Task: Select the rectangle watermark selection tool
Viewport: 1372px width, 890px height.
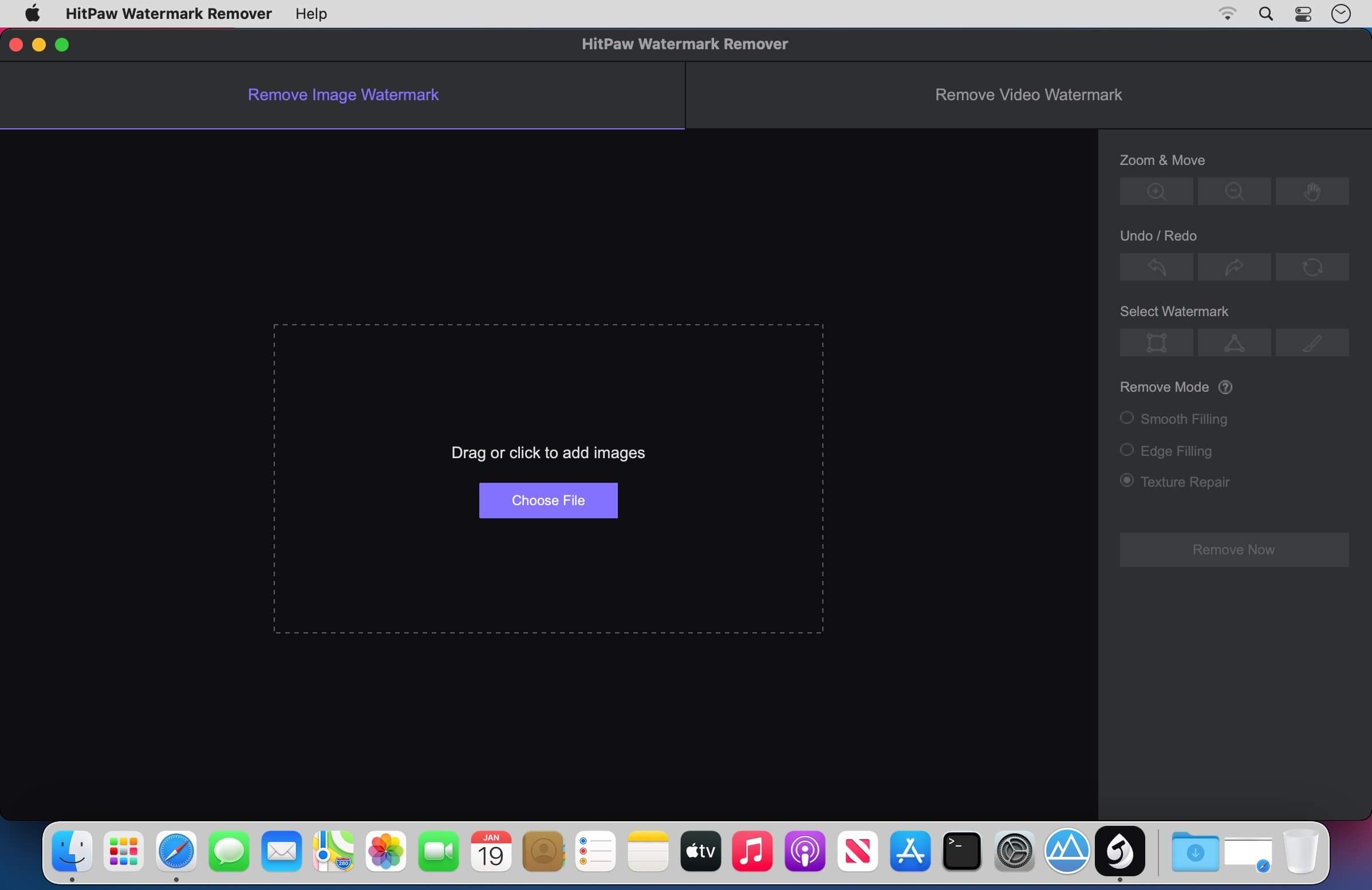Action: [x=1155, y=342]
